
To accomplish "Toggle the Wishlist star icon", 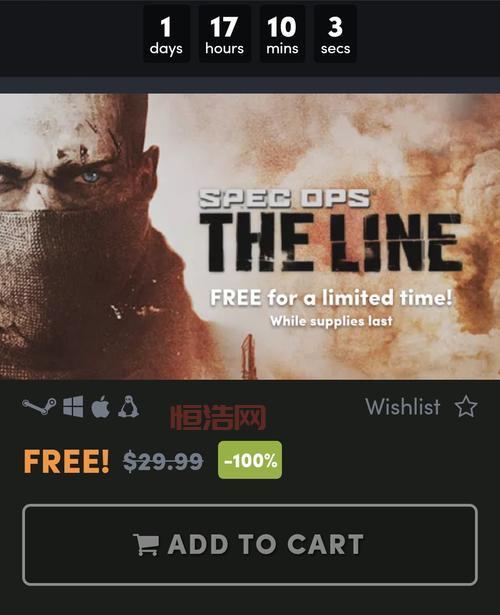I will pyautogui.click(x=466, y=407).
